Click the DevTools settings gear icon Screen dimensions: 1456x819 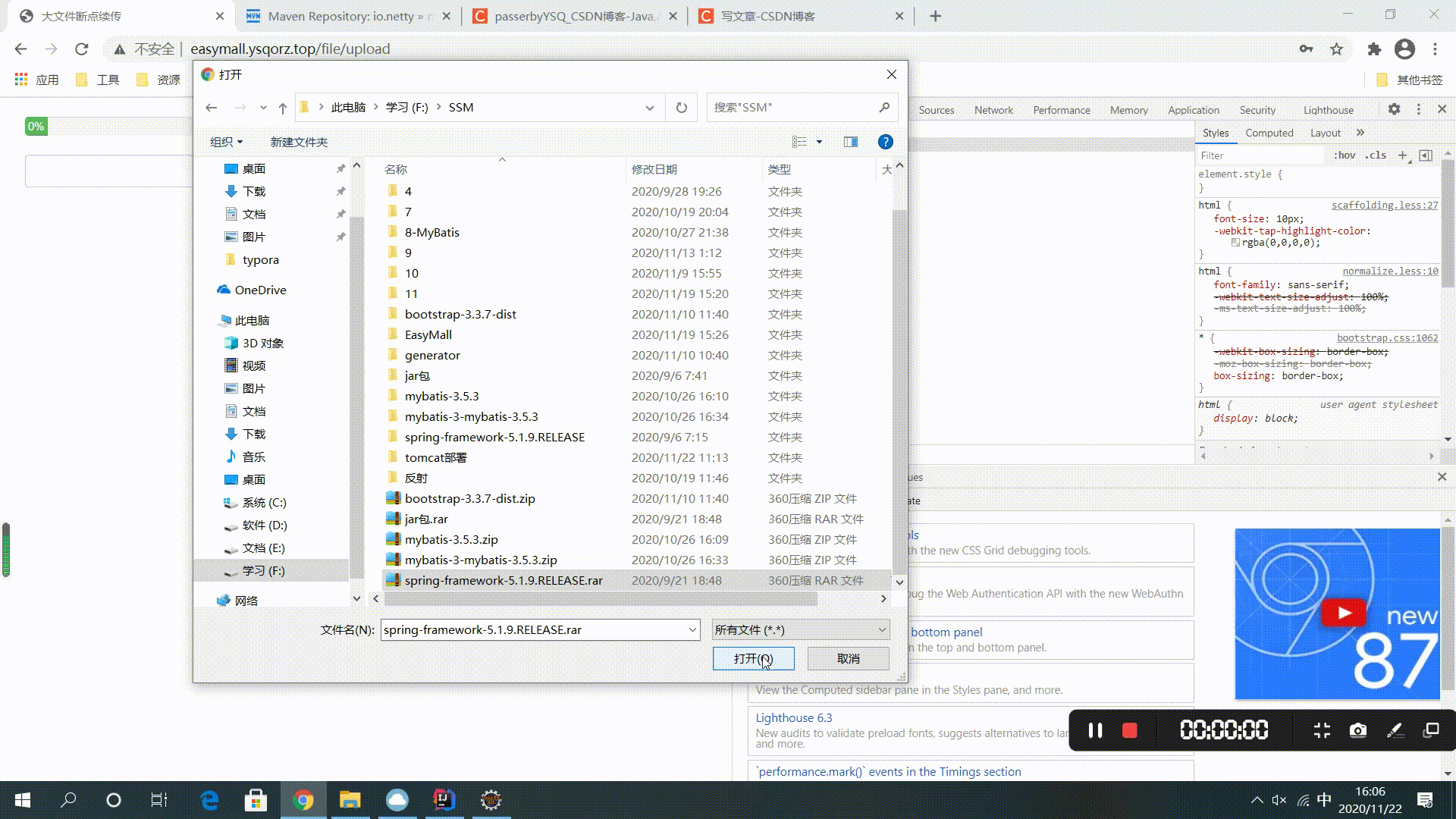[1394, 109]
